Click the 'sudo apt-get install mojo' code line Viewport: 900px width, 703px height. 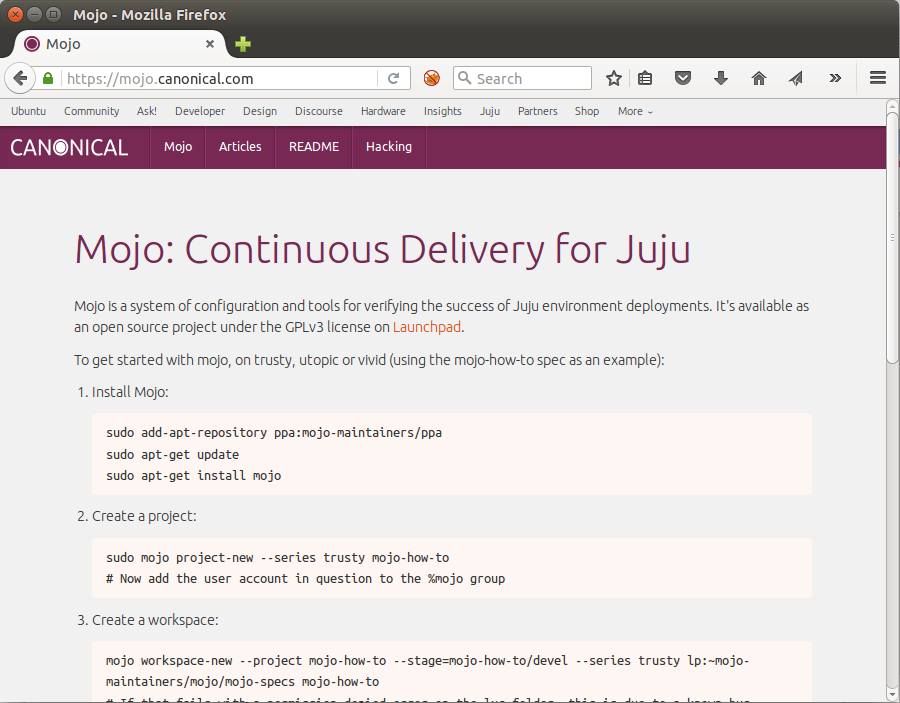point(193,476)
